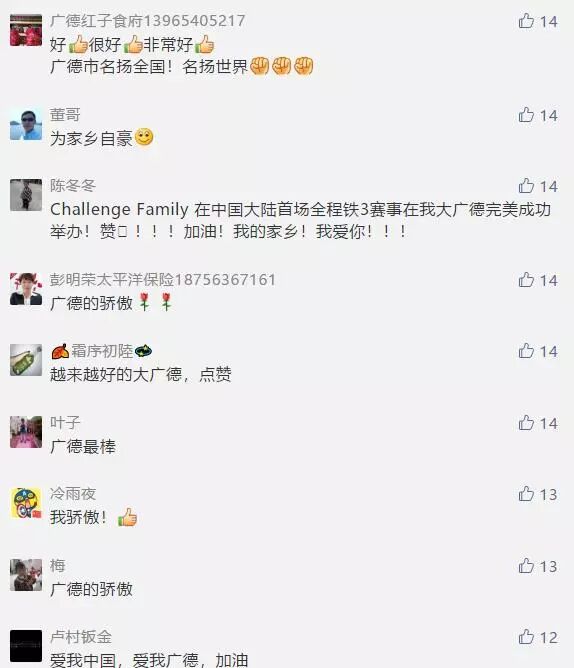The width and height of the screenshot is (574, 668).
Task: Select the comment text 为家乡自豪
Action: coord(91,138)
